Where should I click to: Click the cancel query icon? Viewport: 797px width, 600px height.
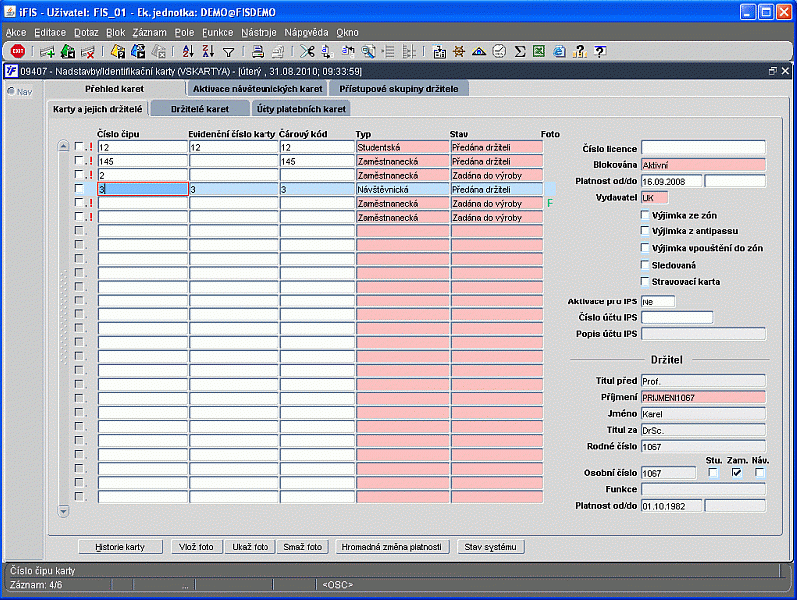pos(159,51)
